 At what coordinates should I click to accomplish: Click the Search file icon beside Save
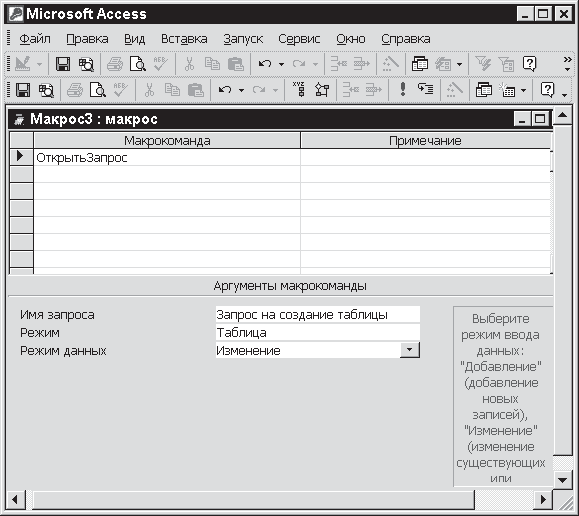[47, 89]
